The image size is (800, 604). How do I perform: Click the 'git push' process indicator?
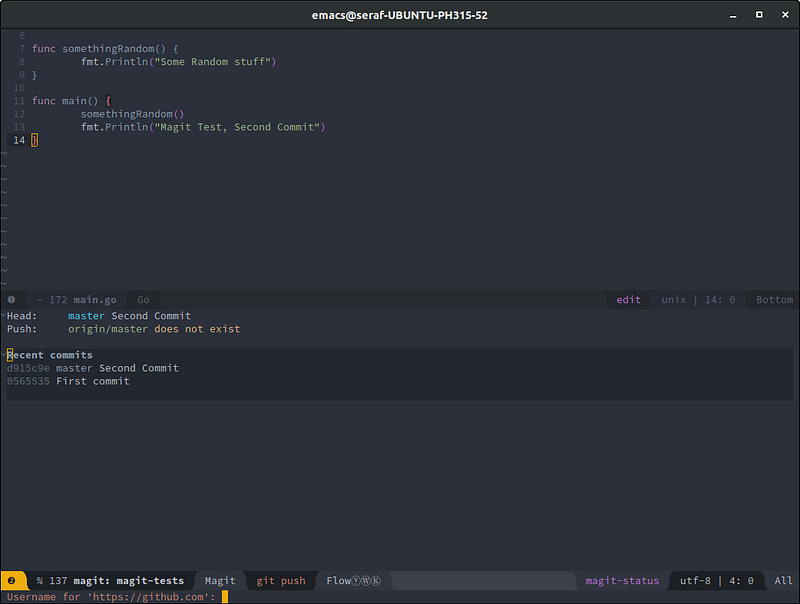[281, 580]
